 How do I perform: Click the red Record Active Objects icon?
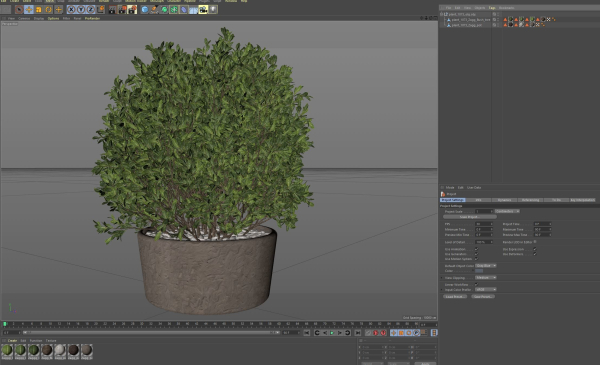coord(376,333)
